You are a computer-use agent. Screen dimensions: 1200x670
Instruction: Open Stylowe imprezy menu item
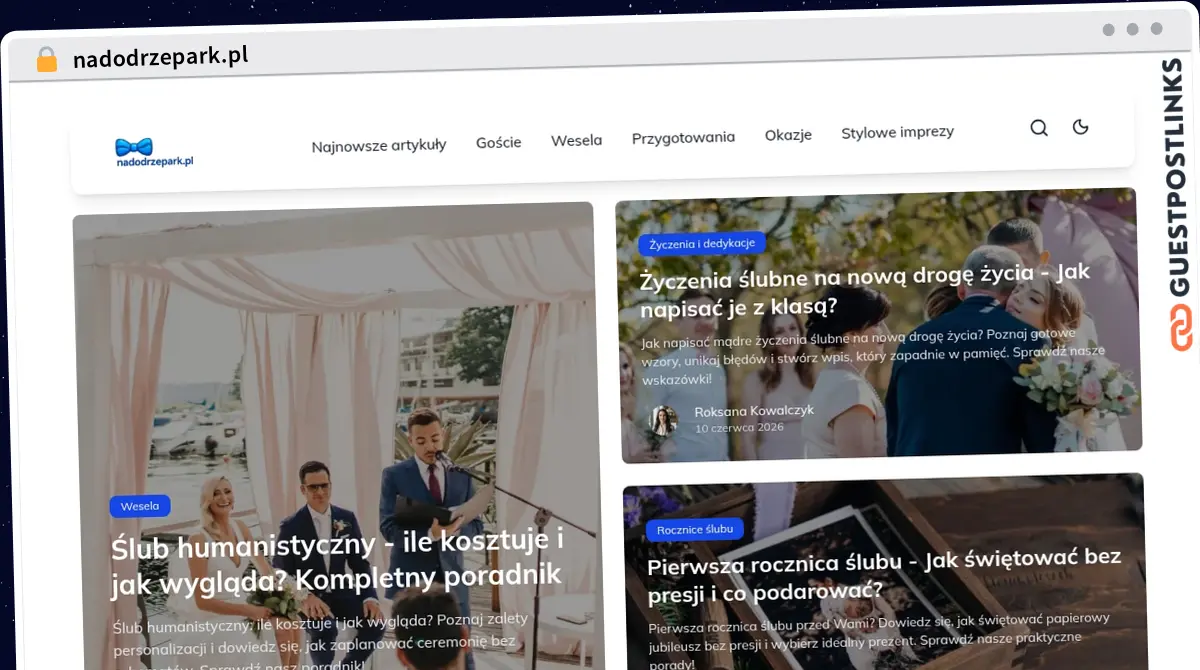coord(897,132)
